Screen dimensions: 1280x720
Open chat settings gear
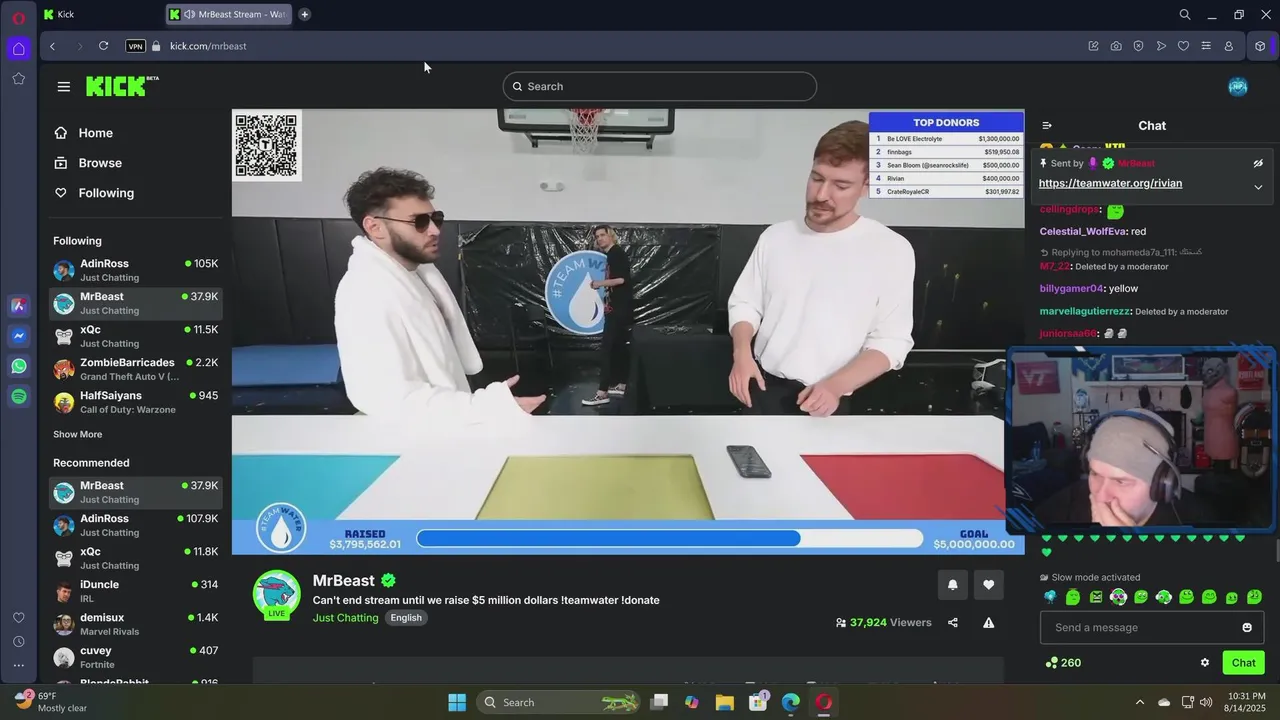[x=1205, y=662]
